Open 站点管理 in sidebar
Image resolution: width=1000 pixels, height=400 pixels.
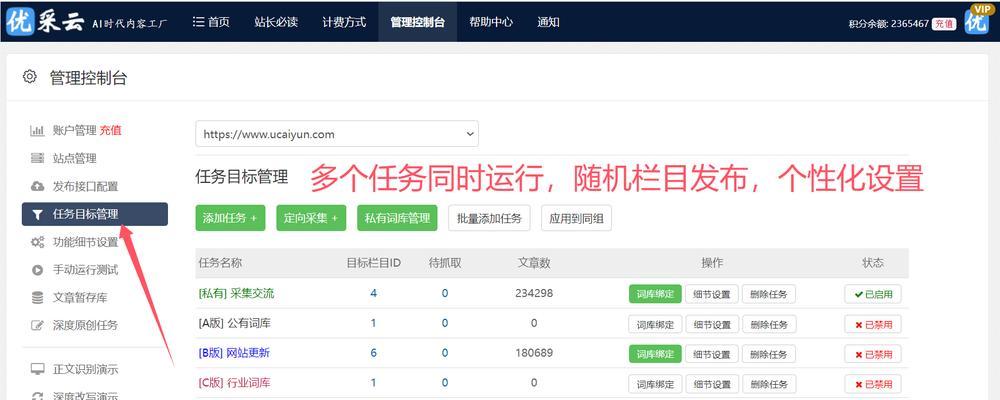(75, 158)
